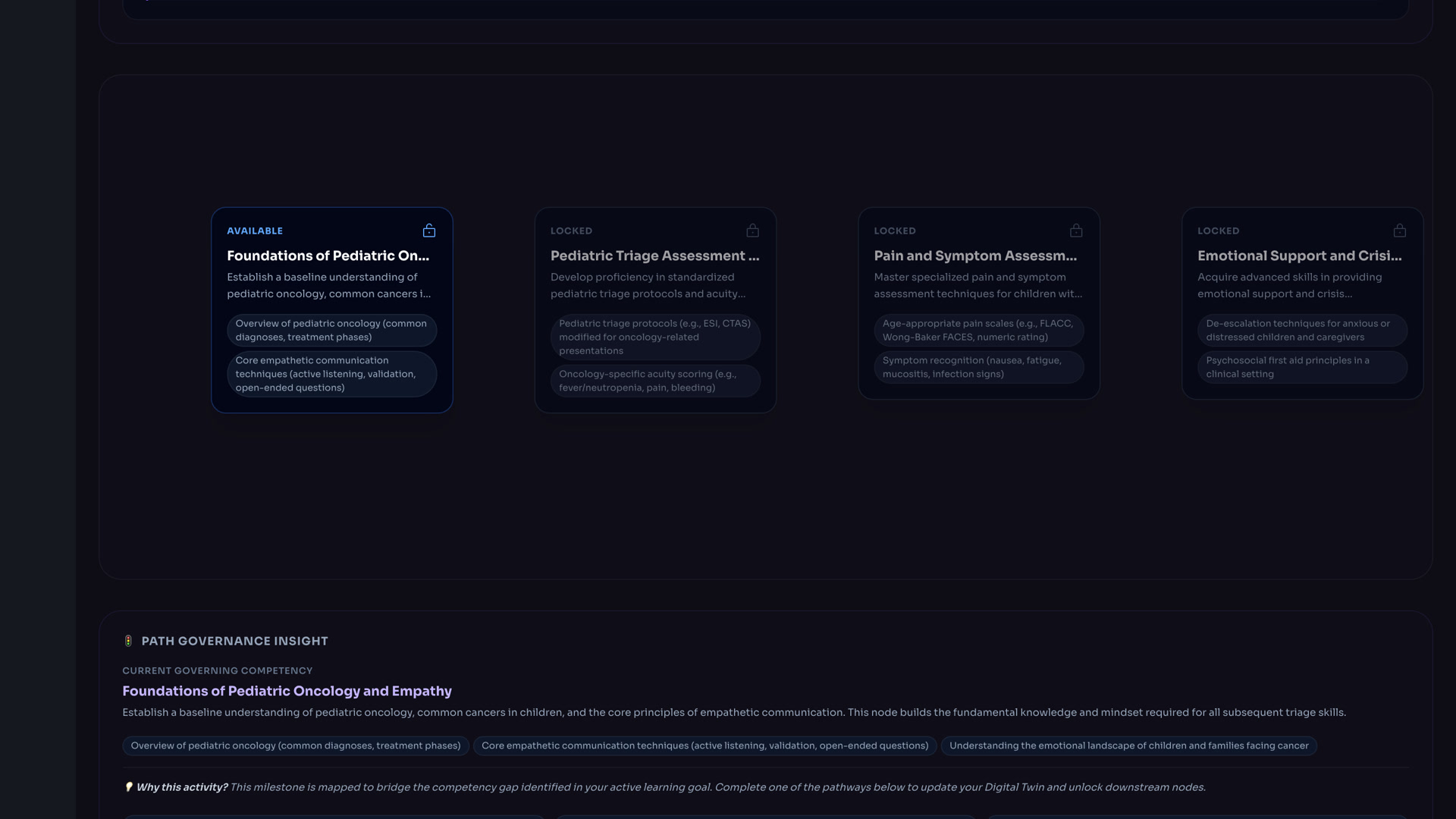This screenshot has height=819, width=1456.
Task: Click the lock icon on Pediatric Triage Assessment card
Action: point(753,231)
